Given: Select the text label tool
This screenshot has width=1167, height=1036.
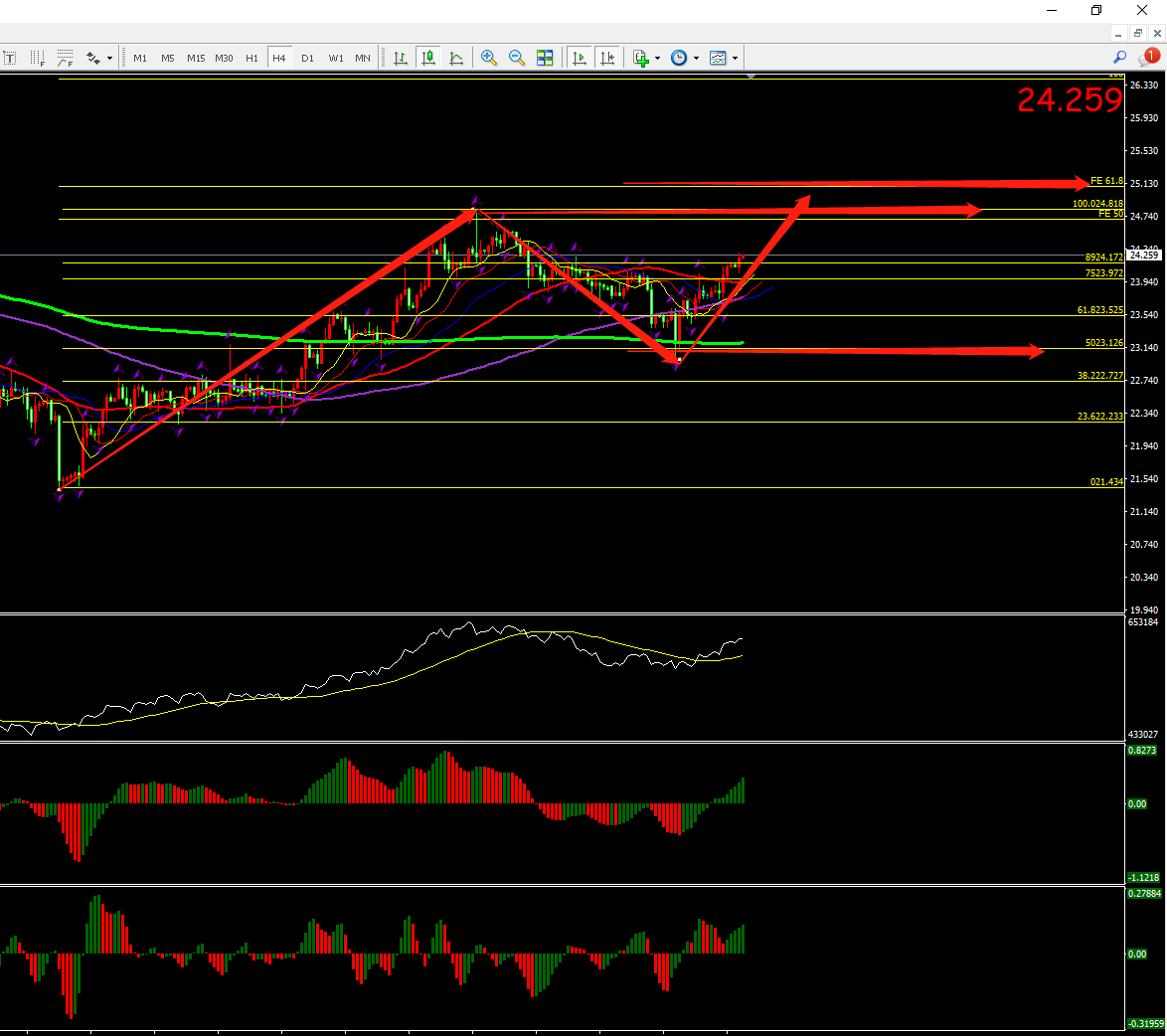Looking at the screenshot, I should click(x=10, y=58).
